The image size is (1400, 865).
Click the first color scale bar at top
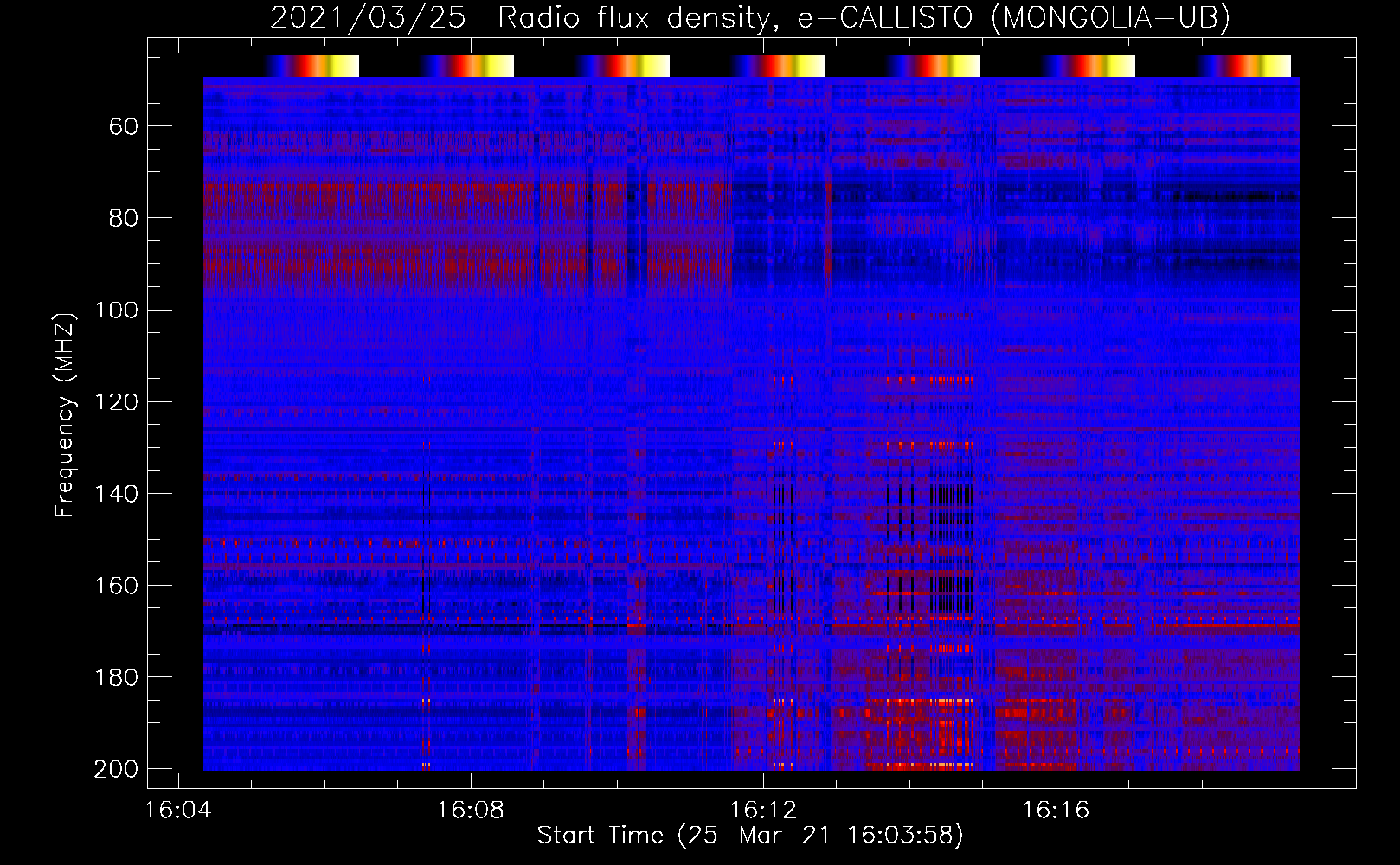(311, 66)
